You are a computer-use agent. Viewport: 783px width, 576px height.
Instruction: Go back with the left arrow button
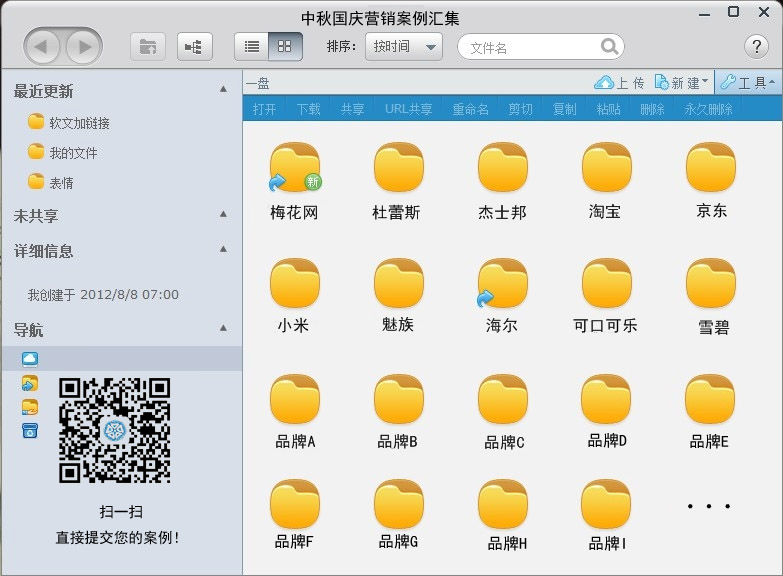tap(42, 46)
